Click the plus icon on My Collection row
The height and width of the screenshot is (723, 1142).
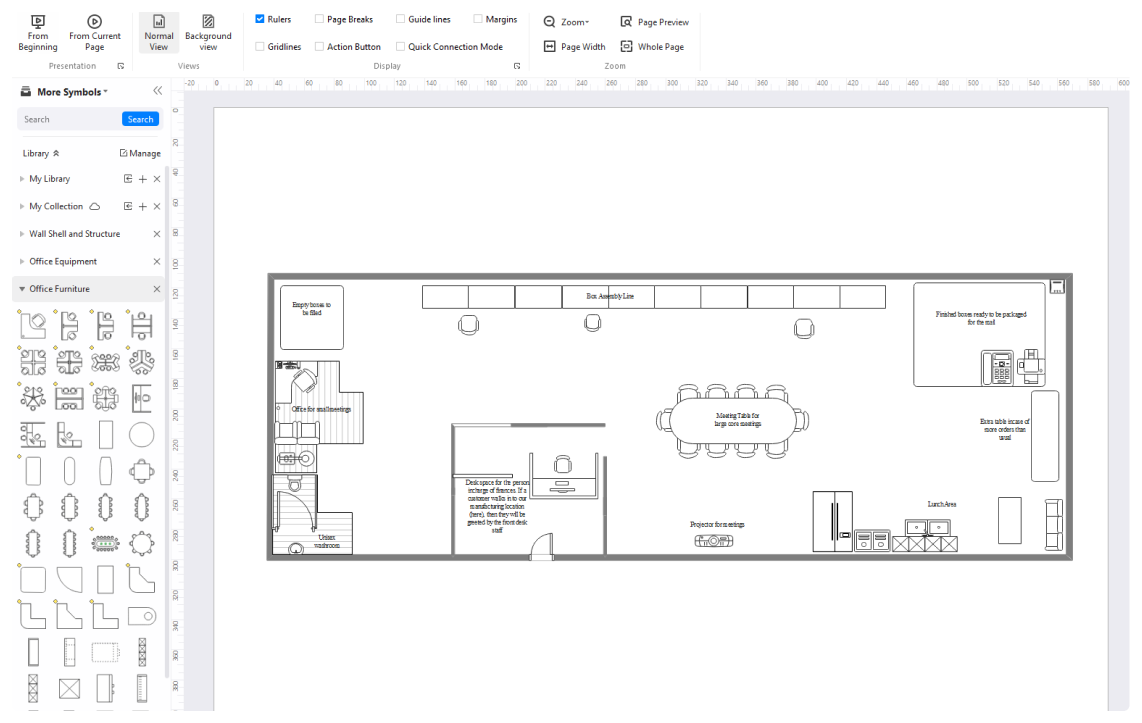[143, 207]
